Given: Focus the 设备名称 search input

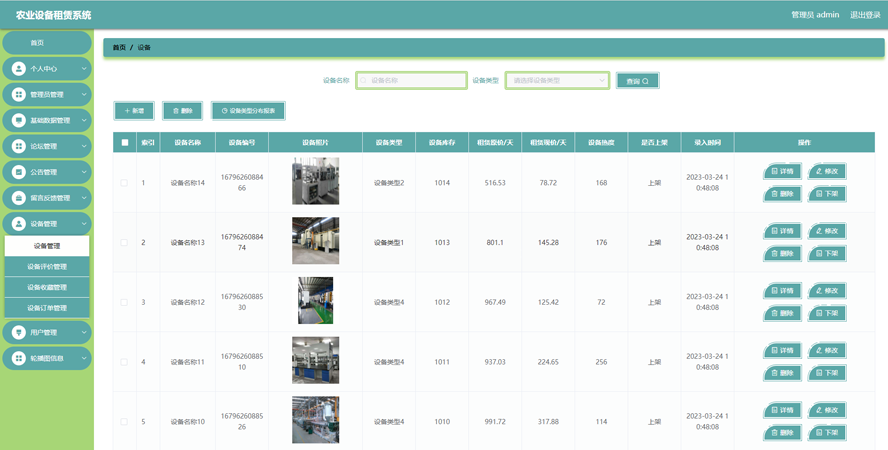Looking at the screenshot, I should pyautogui.click(x=412, y=80).
